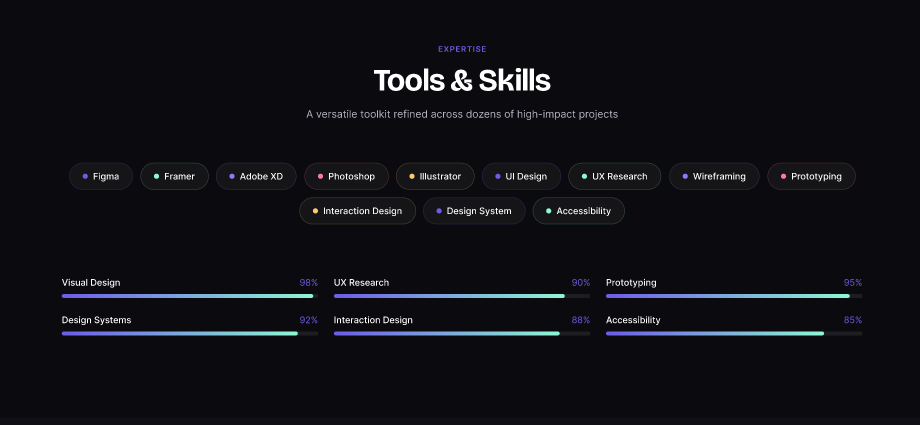Click the 90% value
The image size is (920, 425).
pos(581,282)
